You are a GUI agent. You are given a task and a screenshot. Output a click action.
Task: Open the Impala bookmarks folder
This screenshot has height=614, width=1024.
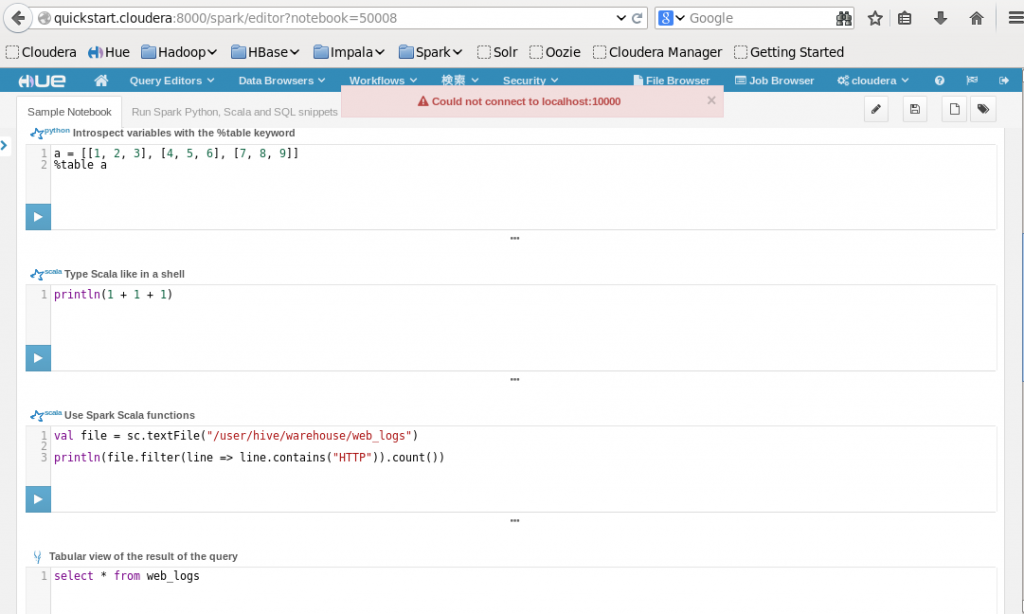[349, 52]
